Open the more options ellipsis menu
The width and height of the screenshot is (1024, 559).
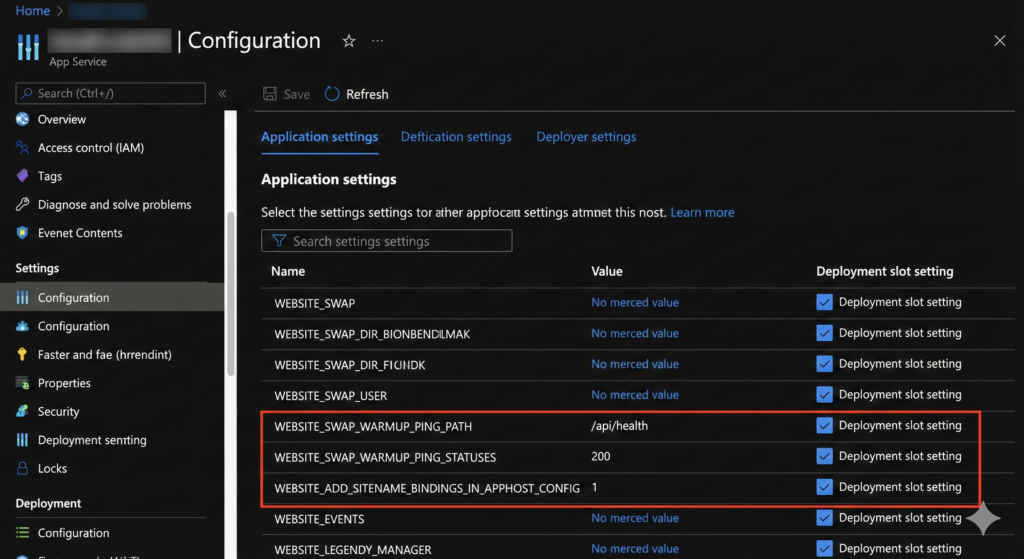click(377, 41)
